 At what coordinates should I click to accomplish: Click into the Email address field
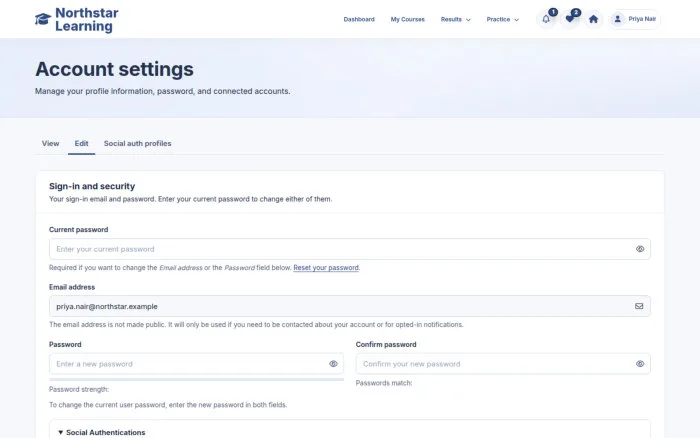tap(350, 306)
